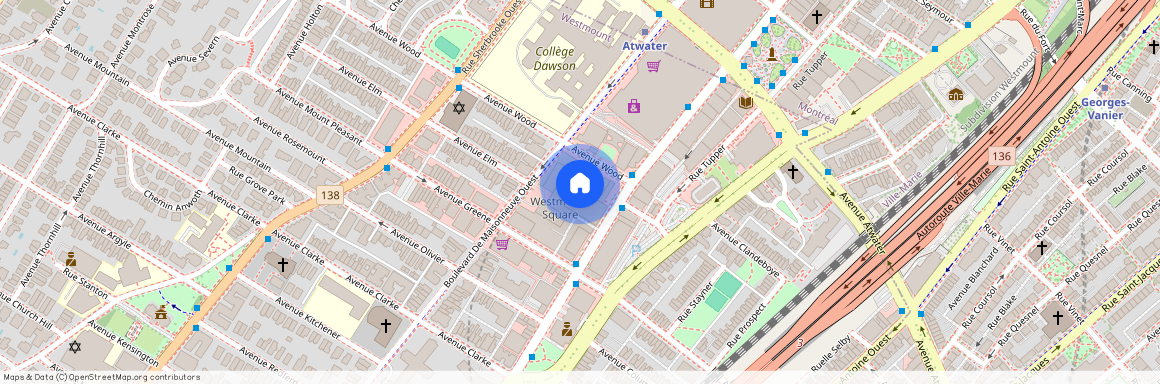Click the Avenue Montrose label
This screenshot has height=384, width=1160.
pos(132,34)
